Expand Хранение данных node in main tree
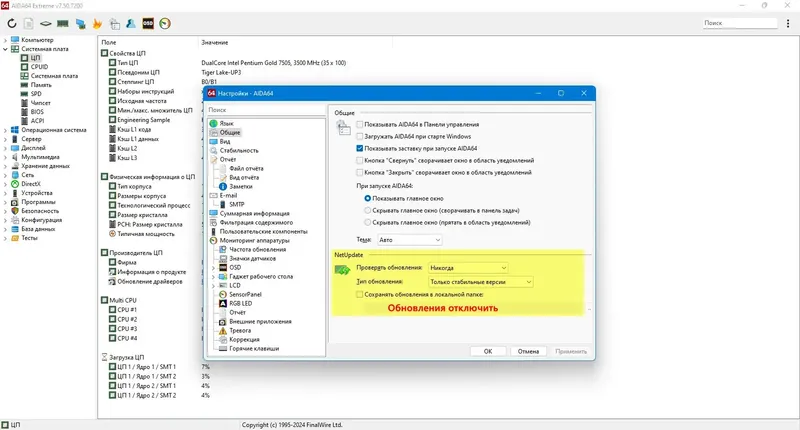Screen dimensions: 800x430 5,166
